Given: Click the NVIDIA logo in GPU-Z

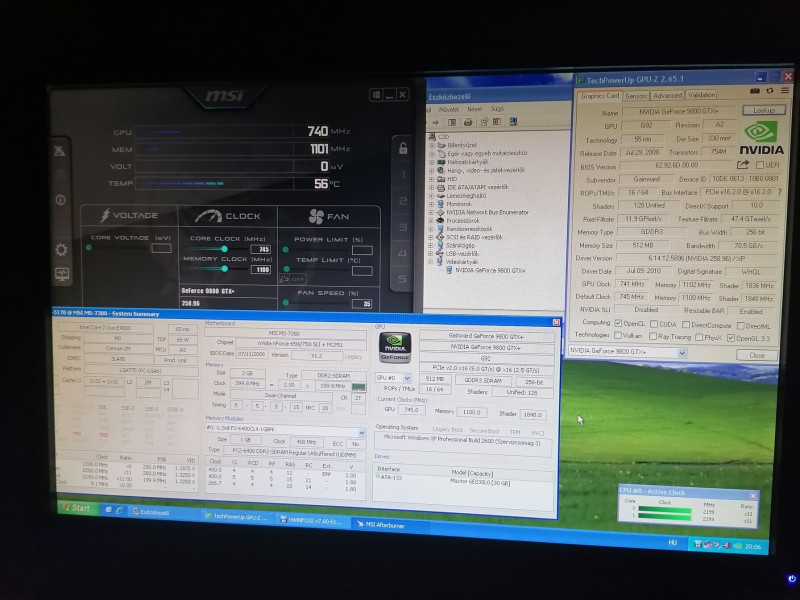Looking at the screenshot, I should pyautogui.click(x=761, y=137).
